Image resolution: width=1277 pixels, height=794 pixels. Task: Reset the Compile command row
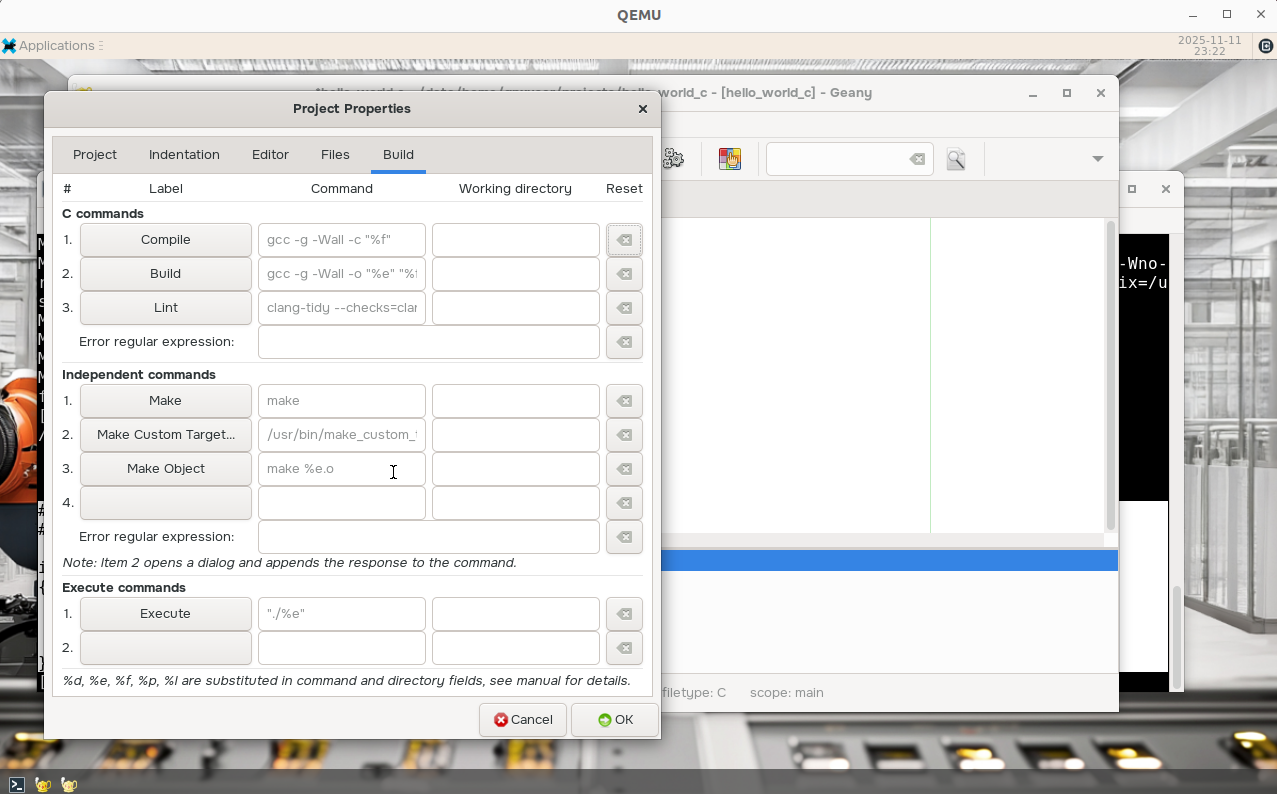[x=624, y=240]
